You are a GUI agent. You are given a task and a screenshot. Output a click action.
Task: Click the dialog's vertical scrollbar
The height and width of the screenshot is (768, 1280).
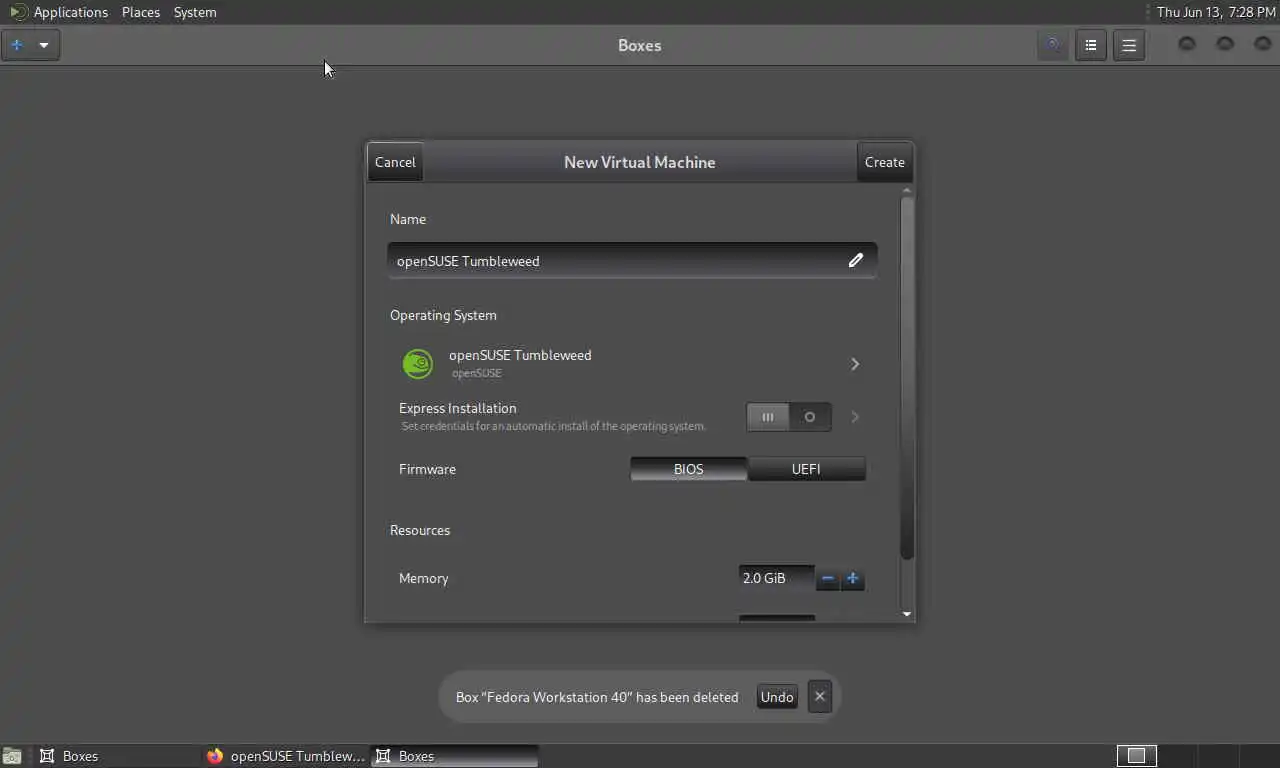coord(907,378)
